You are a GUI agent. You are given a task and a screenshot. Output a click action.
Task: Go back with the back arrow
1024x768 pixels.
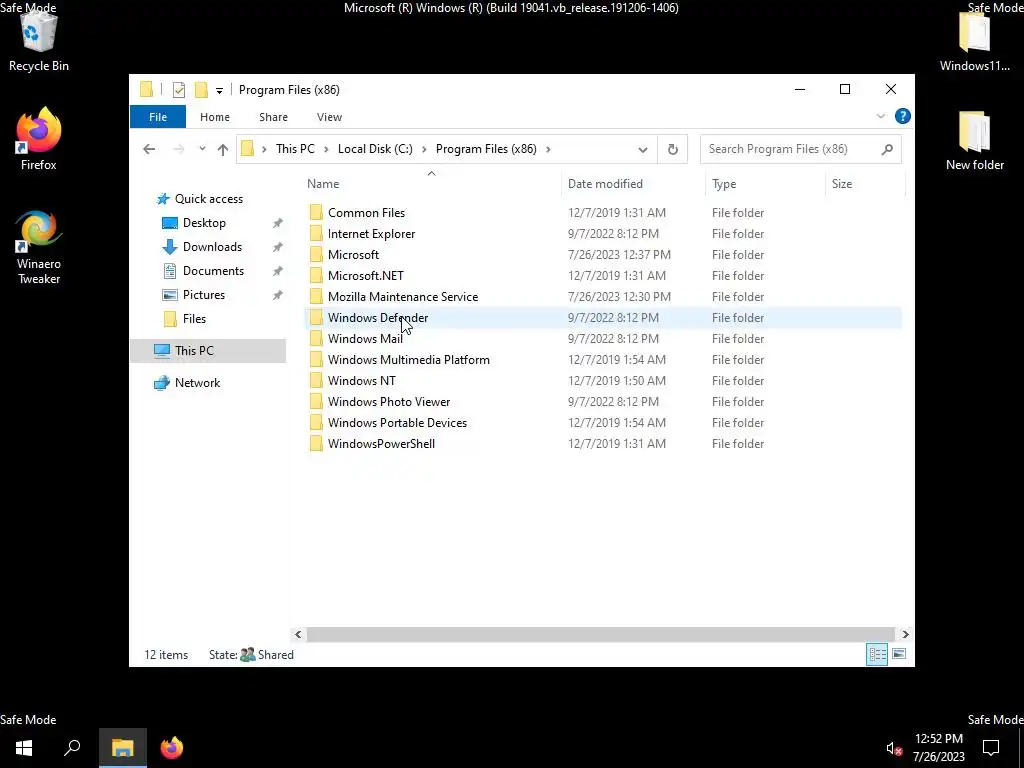[149, 149]
